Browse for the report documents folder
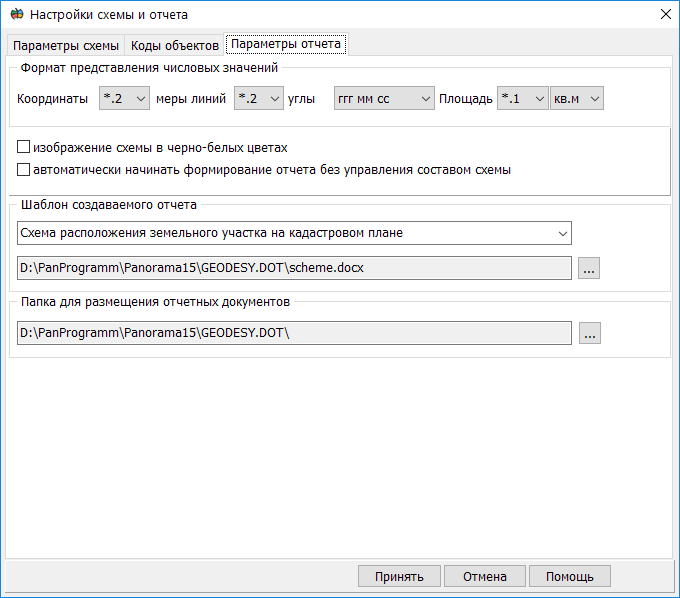 click(x=589, y=334)
